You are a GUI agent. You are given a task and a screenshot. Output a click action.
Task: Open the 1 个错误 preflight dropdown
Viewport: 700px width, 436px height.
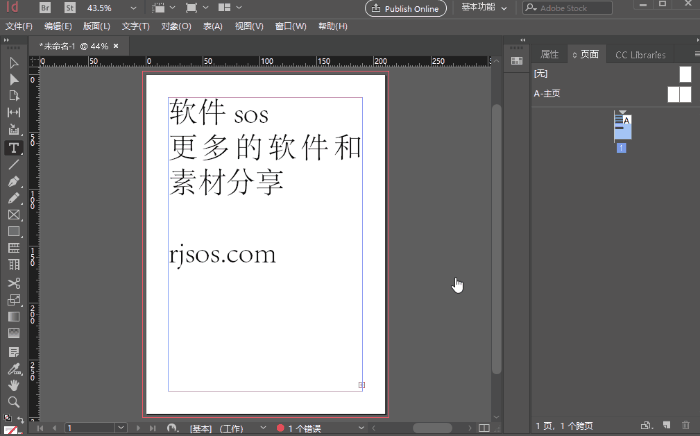pos(361,428)
